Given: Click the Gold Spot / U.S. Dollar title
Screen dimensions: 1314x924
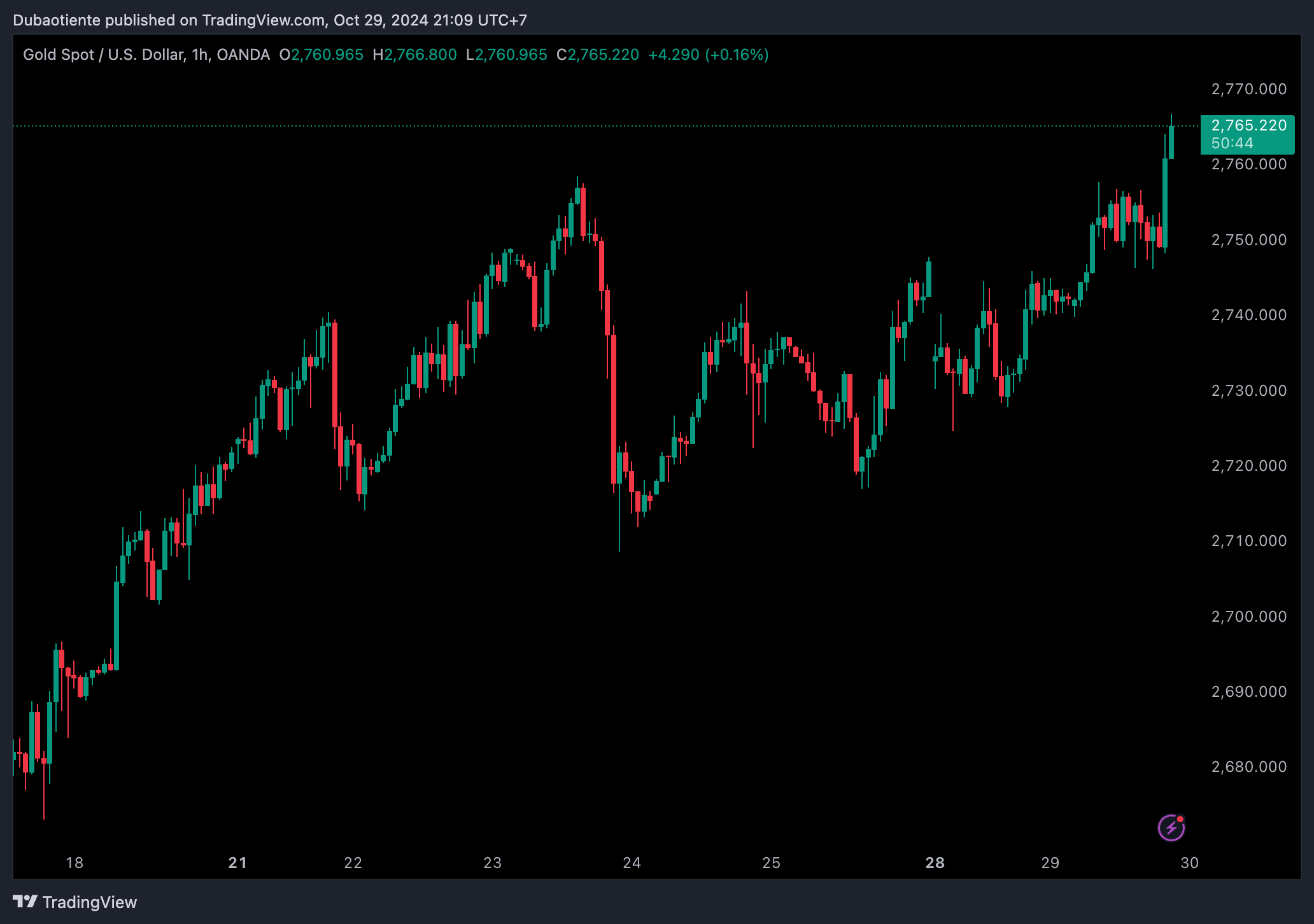Looking at the screenshot, I should (x=146, y=55).
